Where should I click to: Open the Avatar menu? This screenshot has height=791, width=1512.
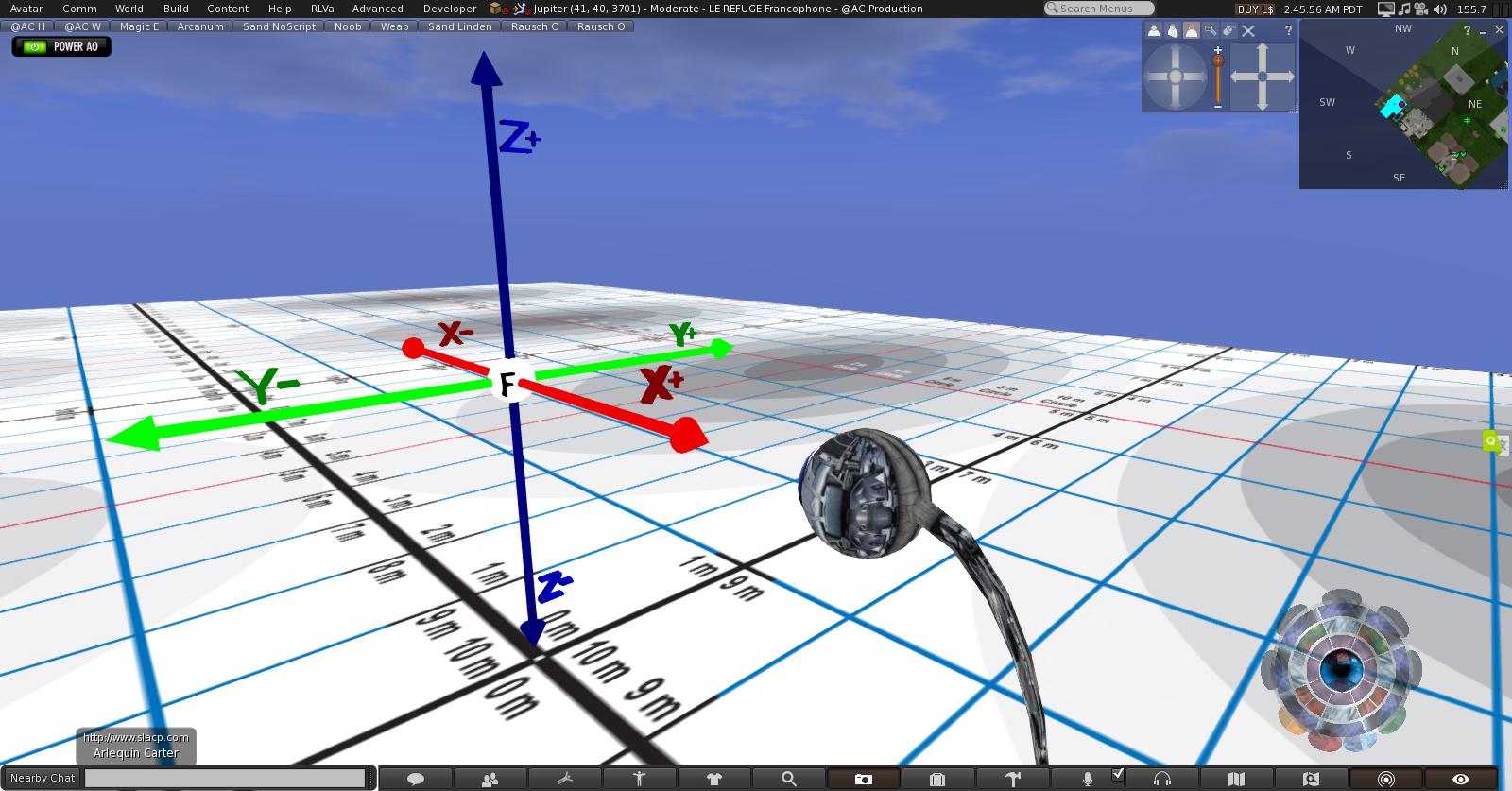(x=26, y=9)
